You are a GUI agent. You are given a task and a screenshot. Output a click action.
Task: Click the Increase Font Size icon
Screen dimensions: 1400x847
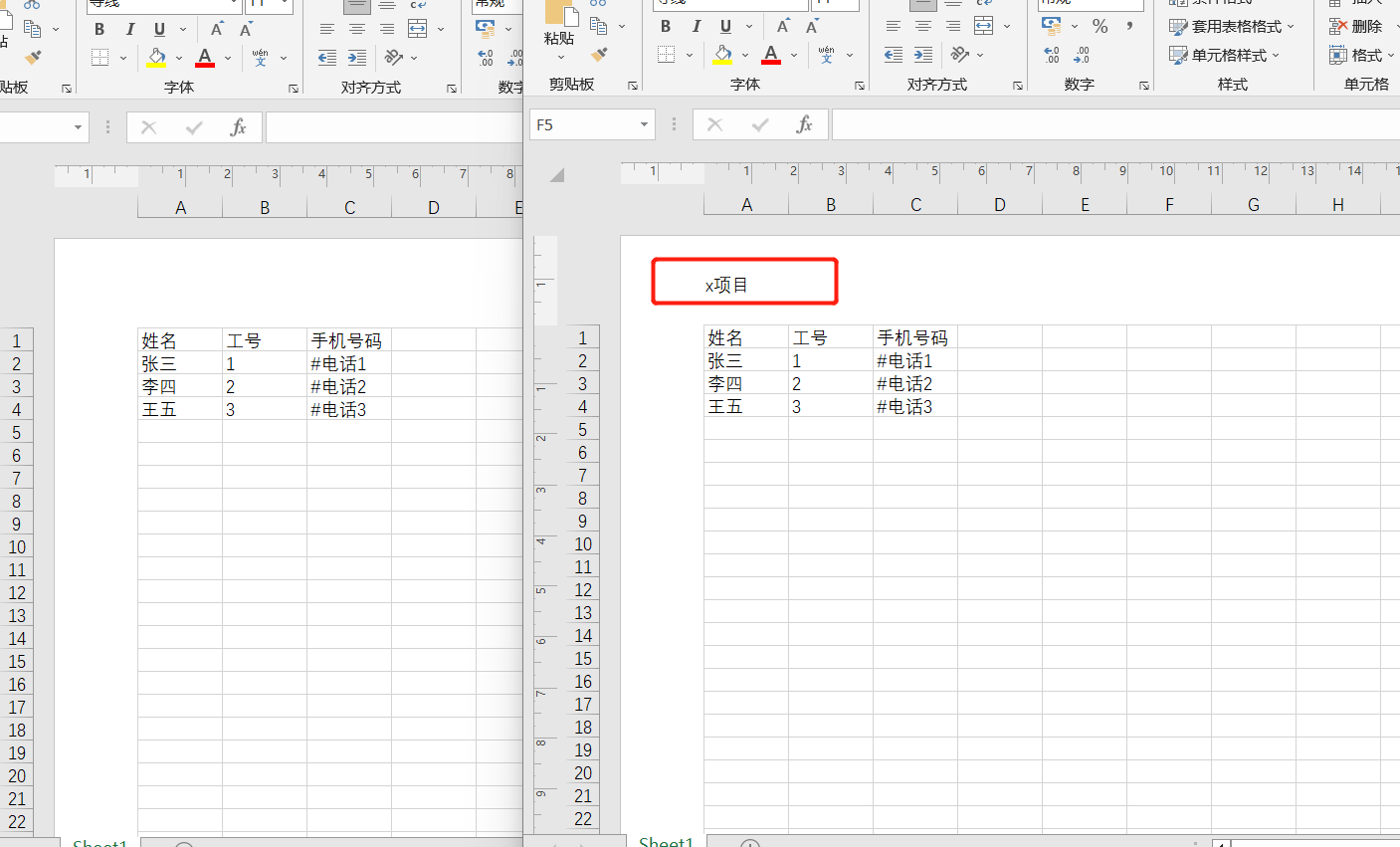[783, 26]
